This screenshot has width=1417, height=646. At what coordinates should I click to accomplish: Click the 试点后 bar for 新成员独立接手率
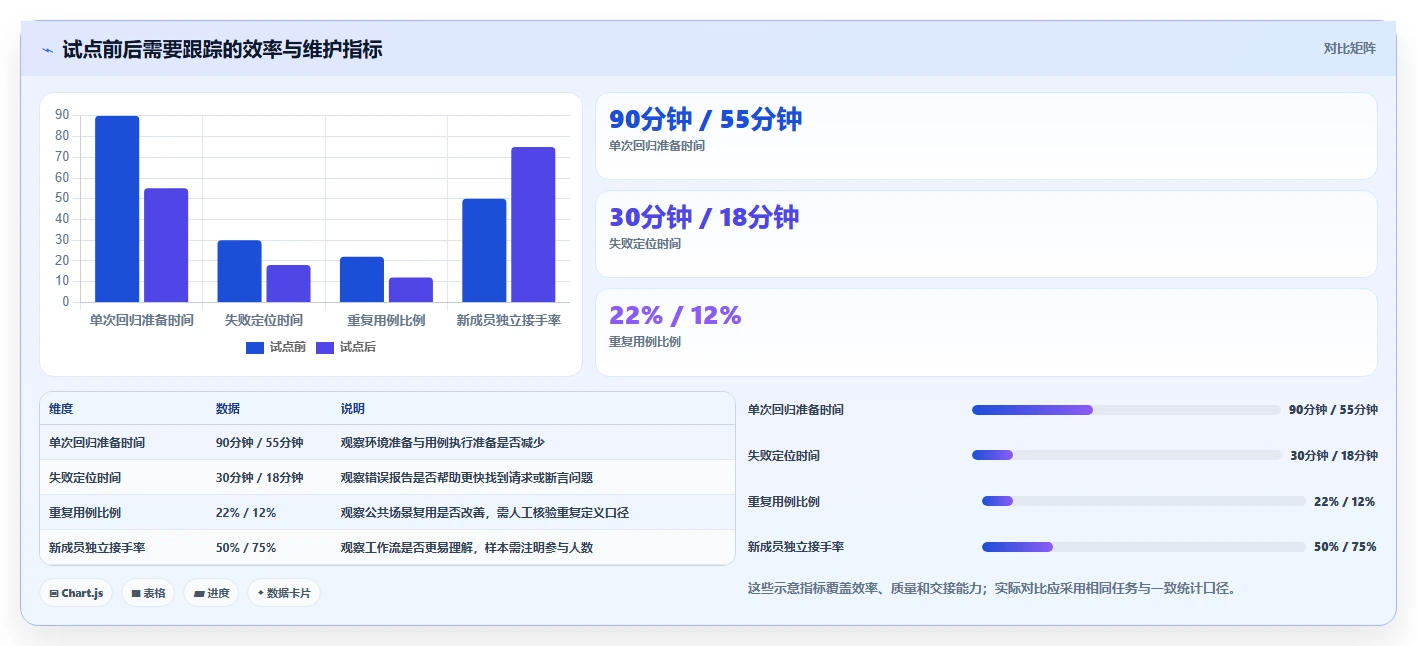[533, 224]
